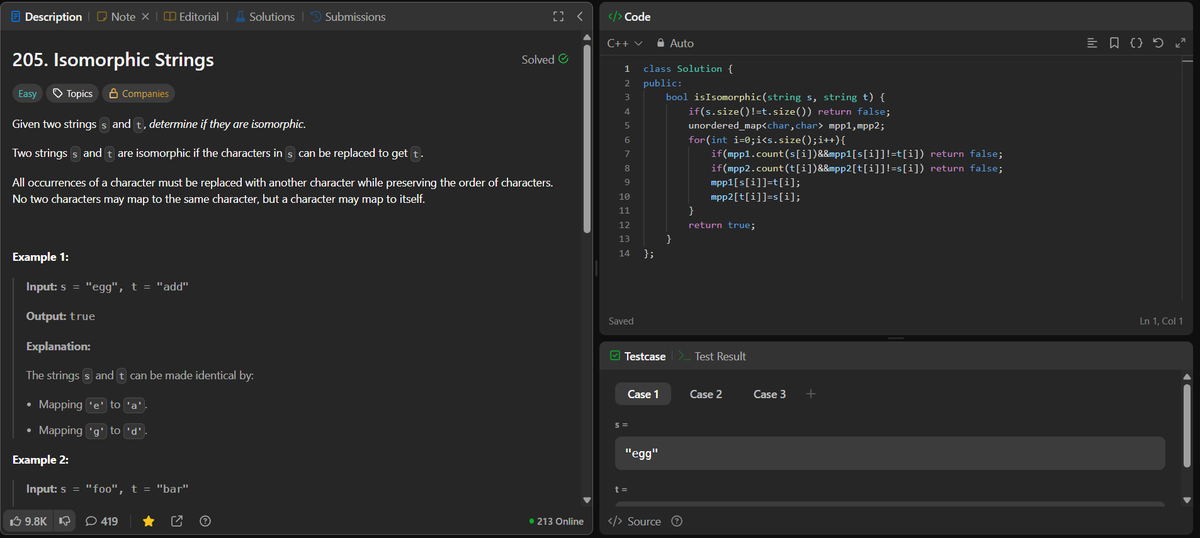Open the Test Result tab

[713, 356]
